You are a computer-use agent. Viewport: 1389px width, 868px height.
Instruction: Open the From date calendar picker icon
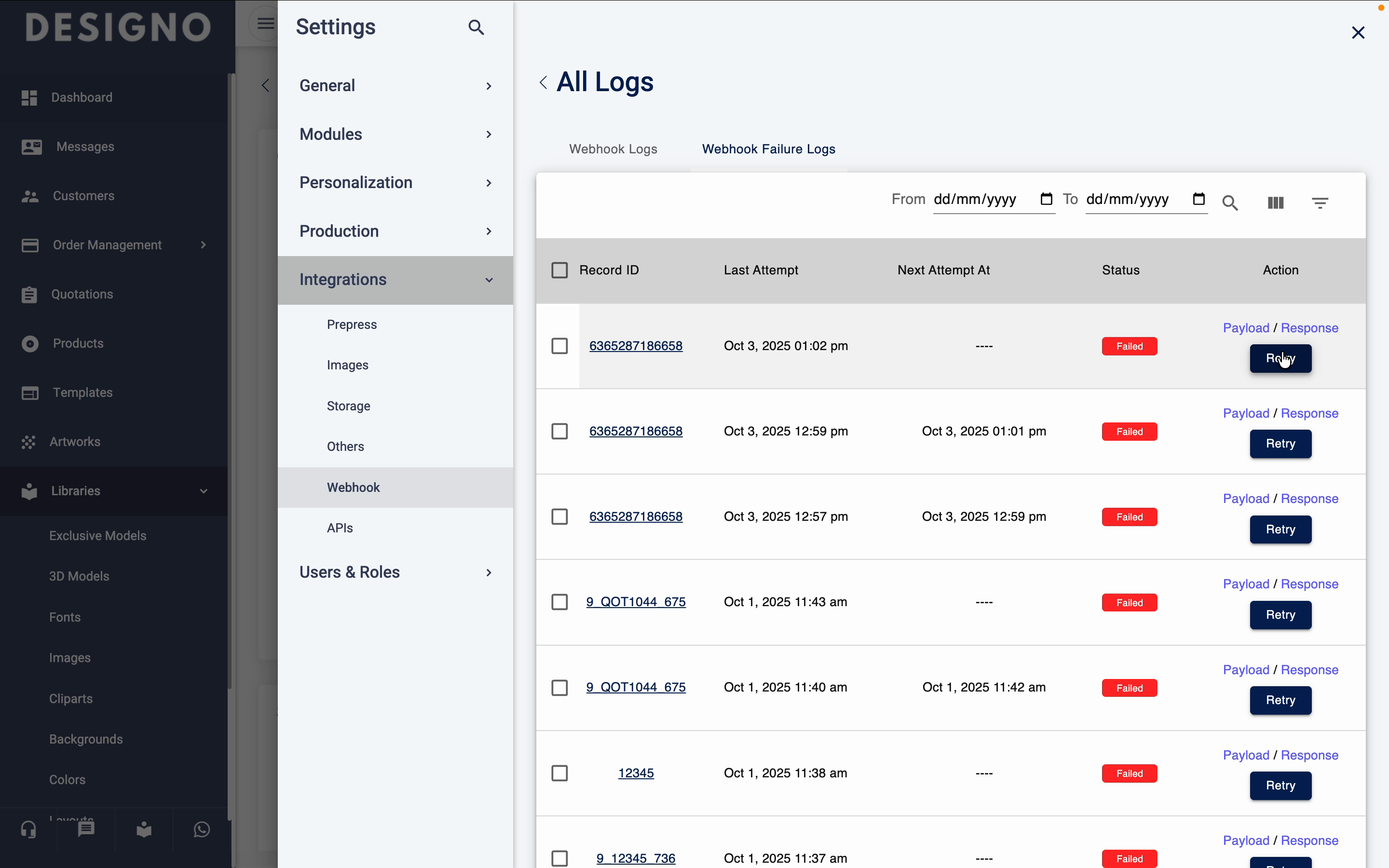point(1046,199)
